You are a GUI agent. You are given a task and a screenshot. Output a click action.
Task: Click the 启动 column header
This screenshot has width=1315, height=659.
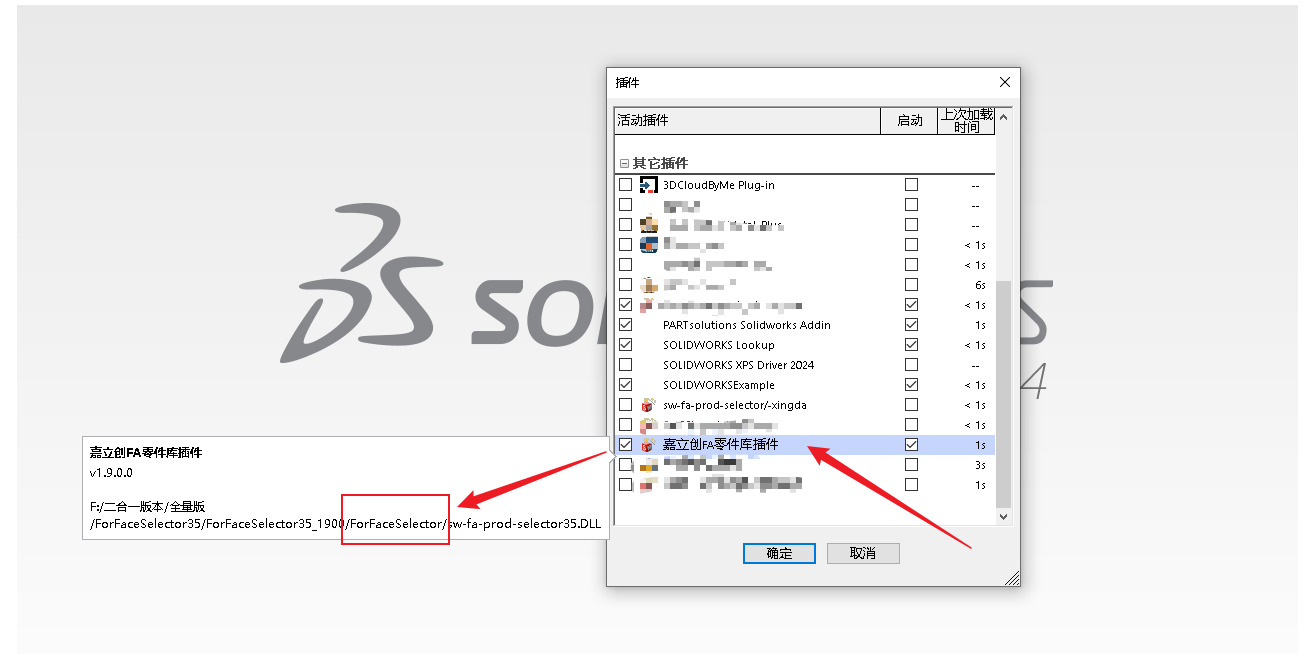tap(909, 120)
